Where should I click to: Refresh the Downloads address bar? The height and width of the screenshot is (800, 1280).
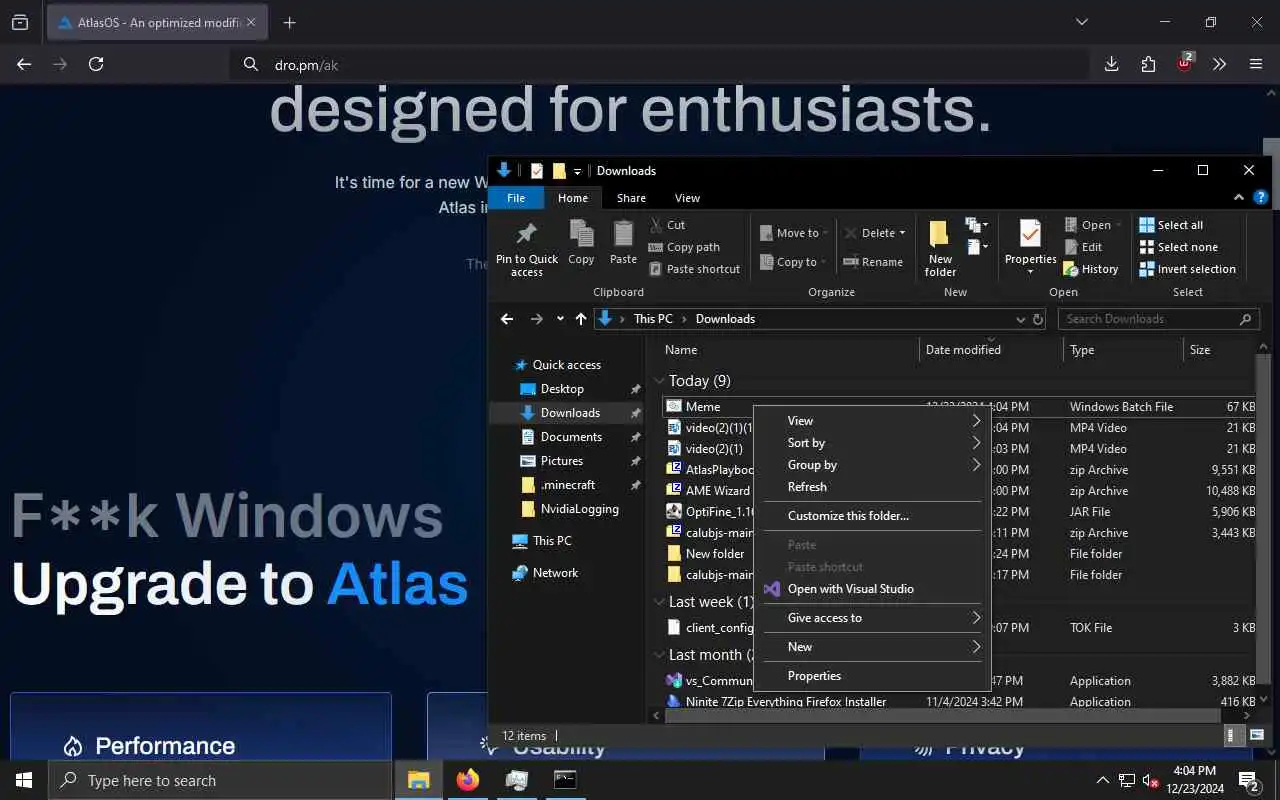click(1038, 319)
